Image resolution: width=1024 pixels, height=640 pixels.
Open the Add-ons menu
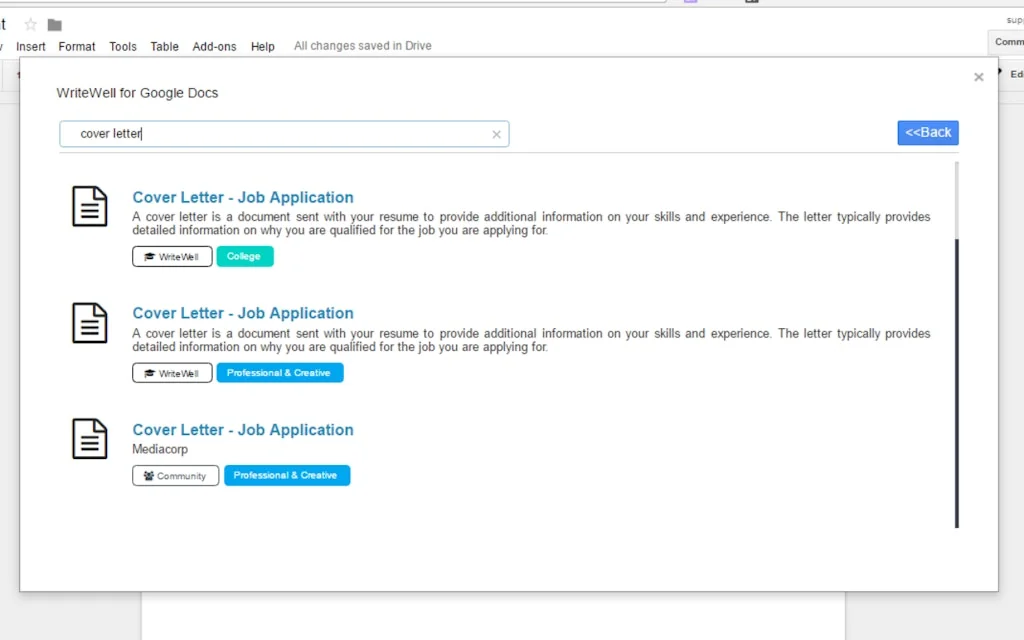[214, 46]
